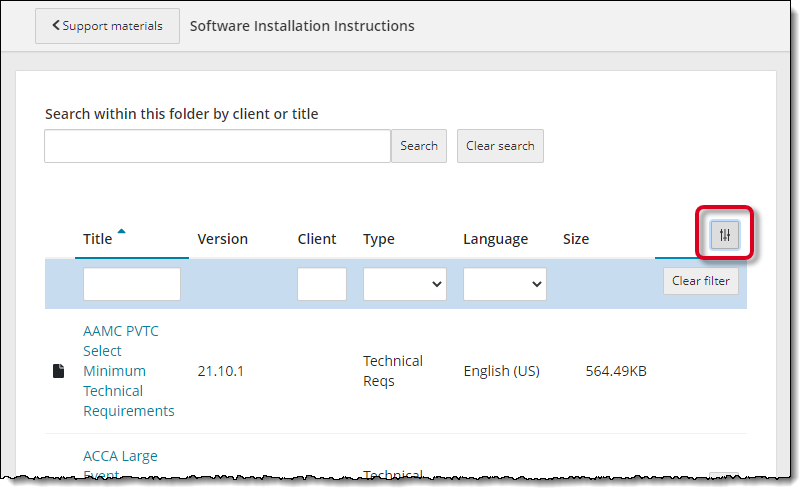The height and width of the screenshot is (495, 806).
Task: Sort the table by Title column
Action: coord(98,239)
